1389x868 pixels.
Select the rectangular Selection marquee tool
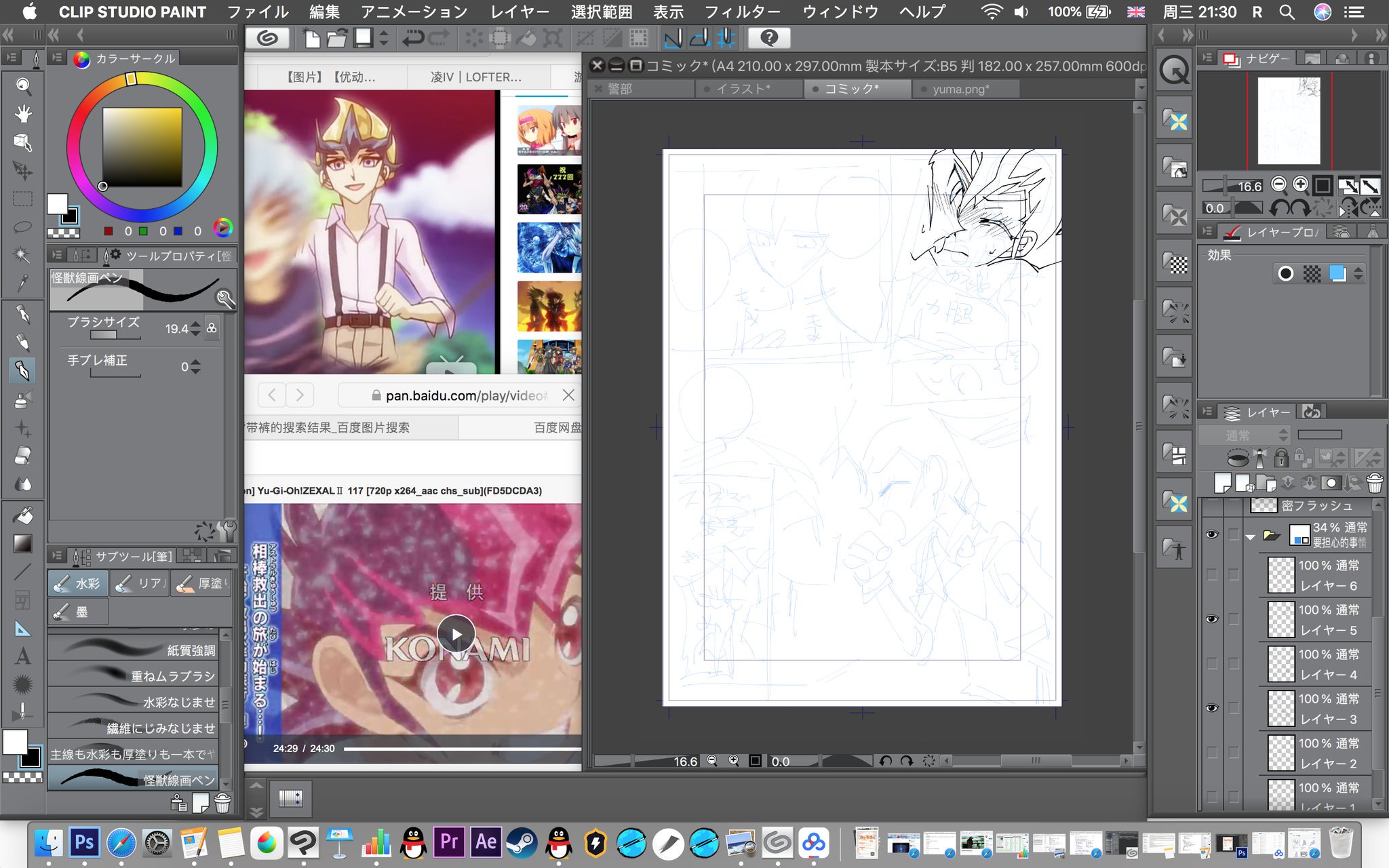coord(23,199)
